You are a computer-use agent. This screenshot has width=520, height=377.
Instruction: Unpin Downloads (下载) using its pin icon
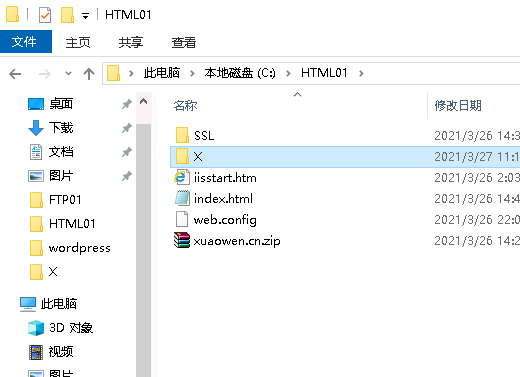(x=126, y=128)
